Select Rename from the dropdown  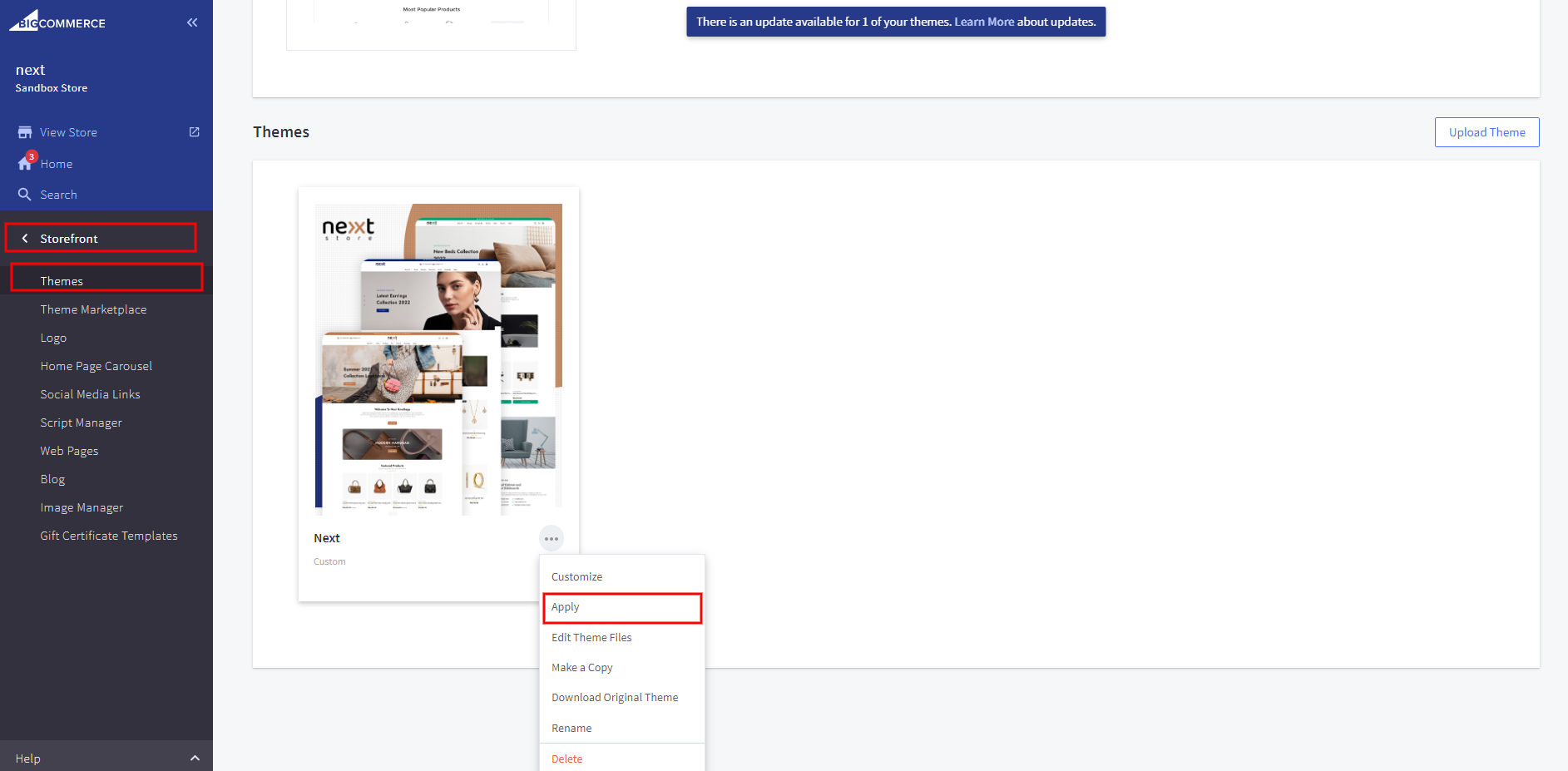(x=571, y=729)
